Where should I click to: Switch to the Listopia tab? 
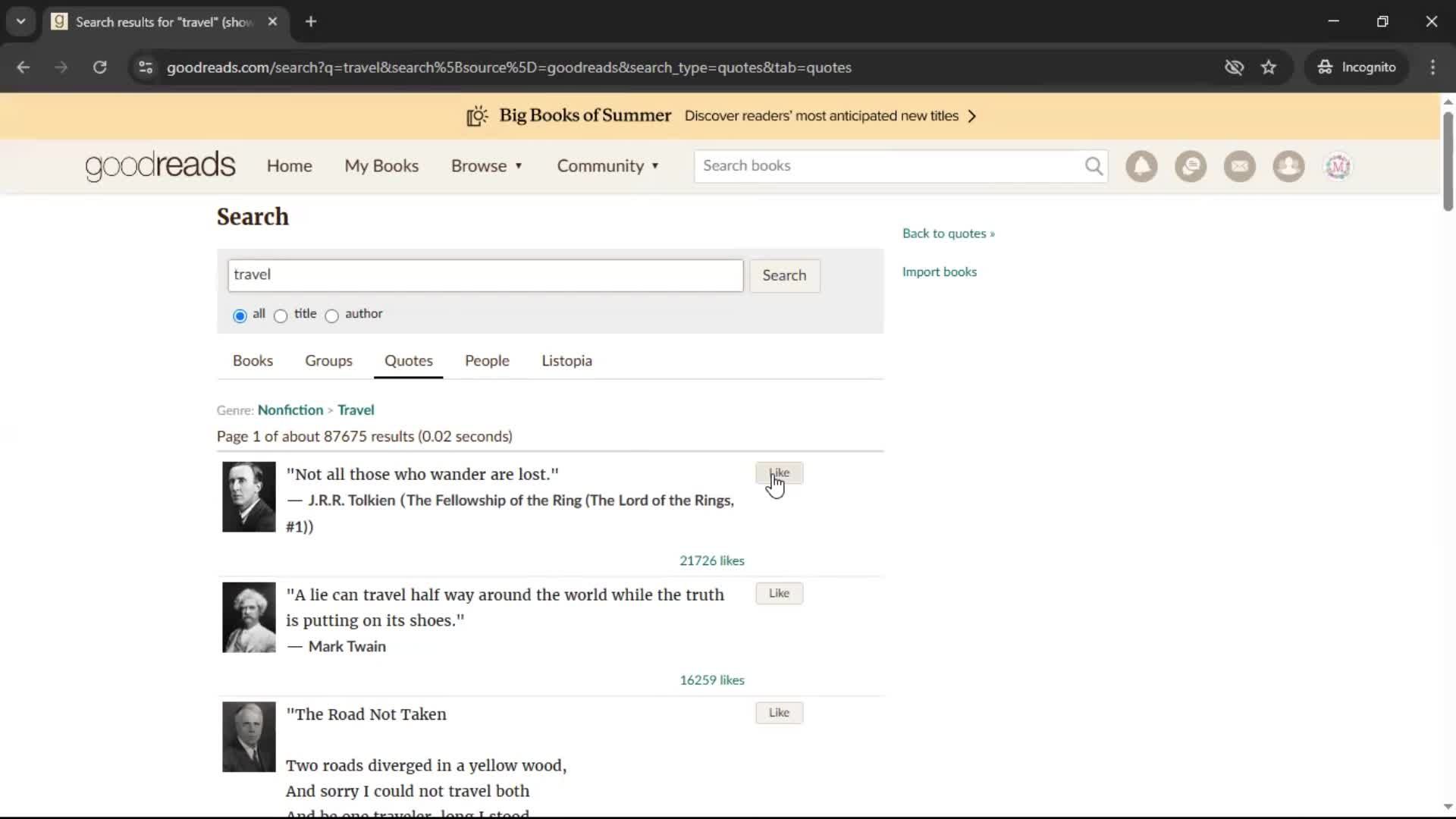click(x=566, y=361)
